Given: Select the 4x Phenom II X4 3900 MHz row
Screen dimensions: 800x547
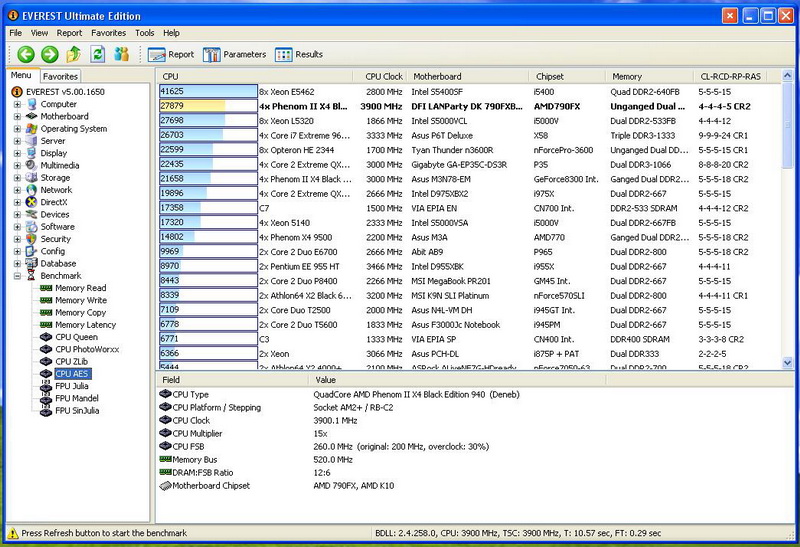Looking at the screenshot, I should coord(469,106).
